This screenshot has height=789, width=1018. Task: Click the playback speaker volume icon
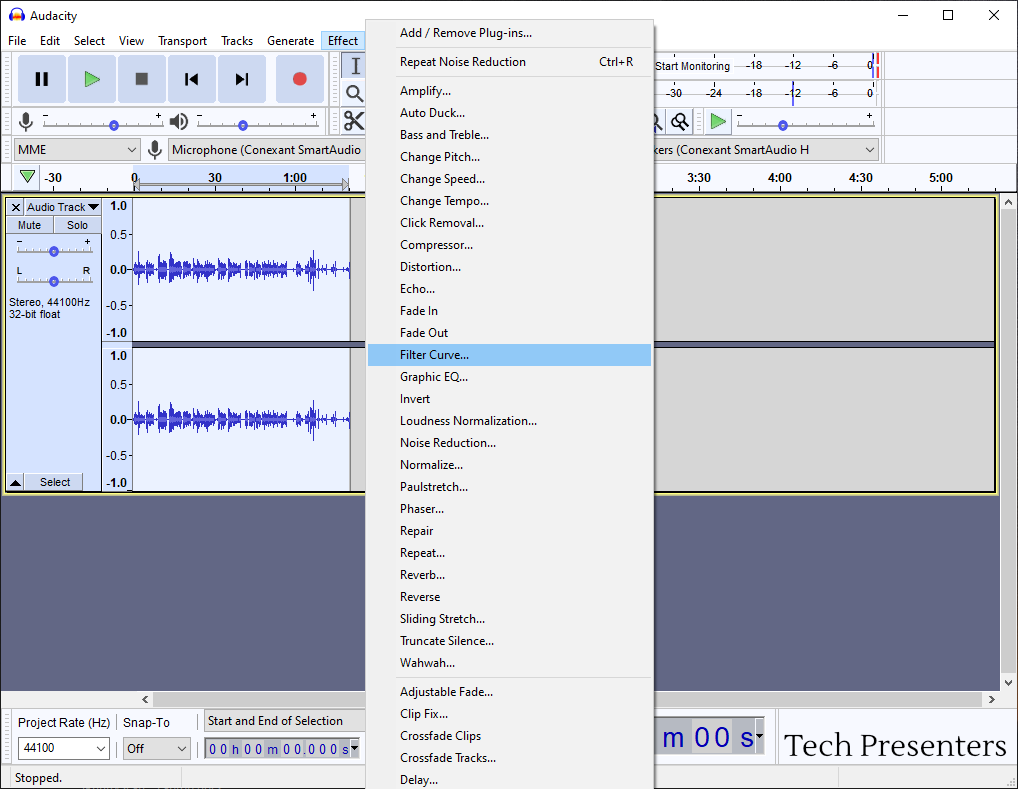[179, 121]
